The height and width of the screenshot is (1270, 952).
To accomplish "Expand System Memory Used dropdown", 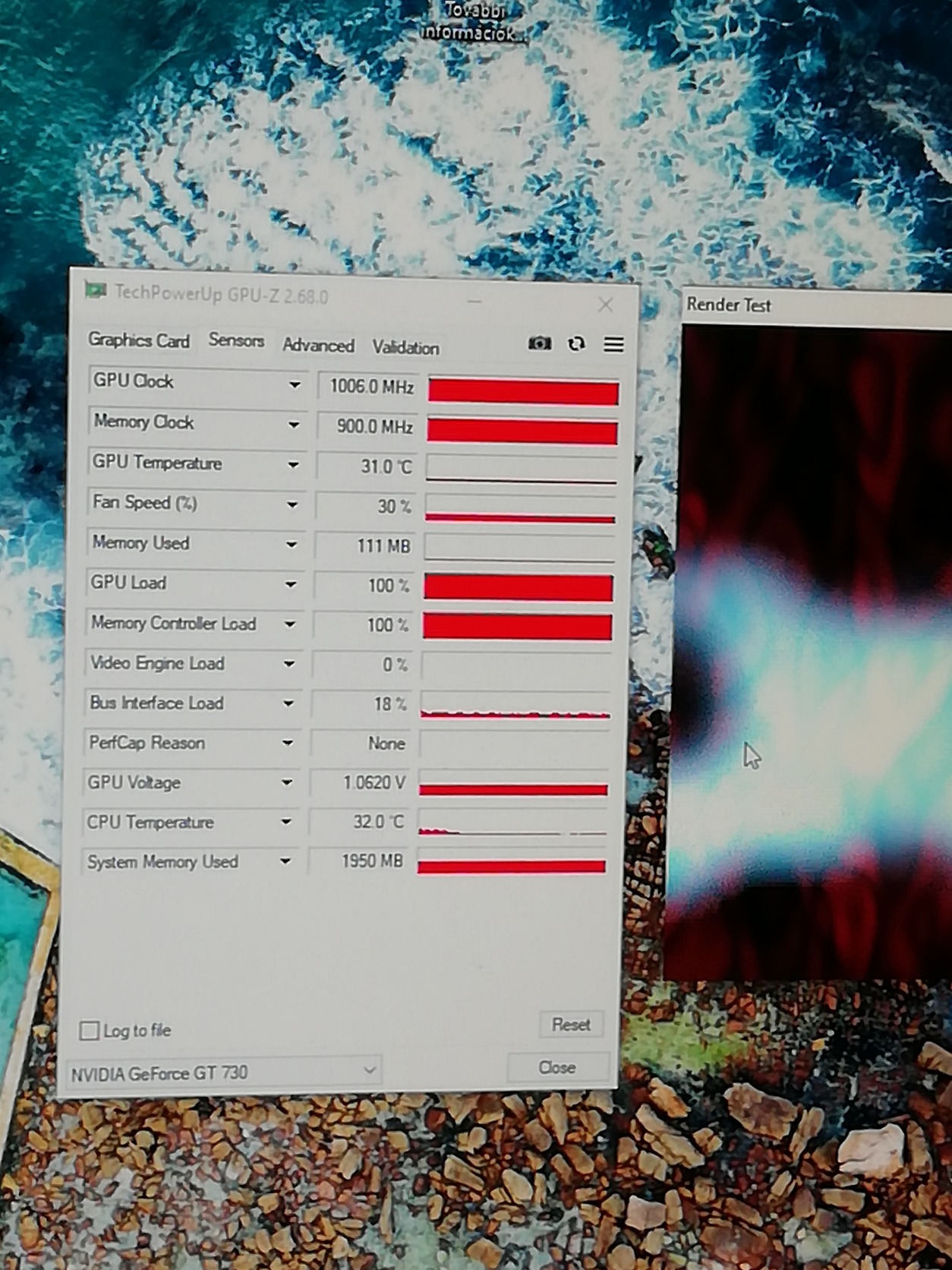I will click(x=285, y=861).
